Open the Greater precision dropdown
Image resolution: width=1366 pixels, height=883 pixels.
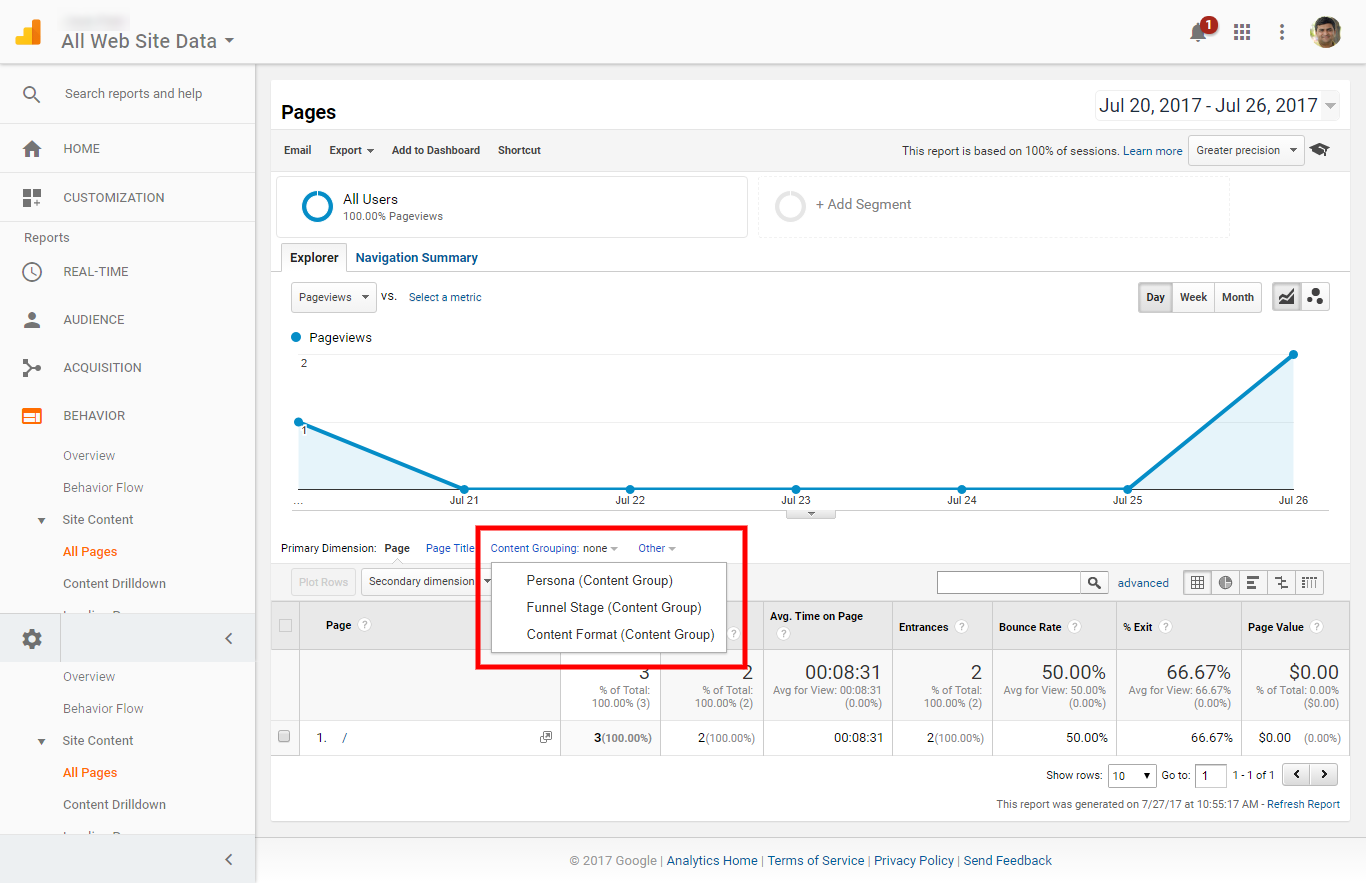pyautogui.click(x=1246, y=150)
